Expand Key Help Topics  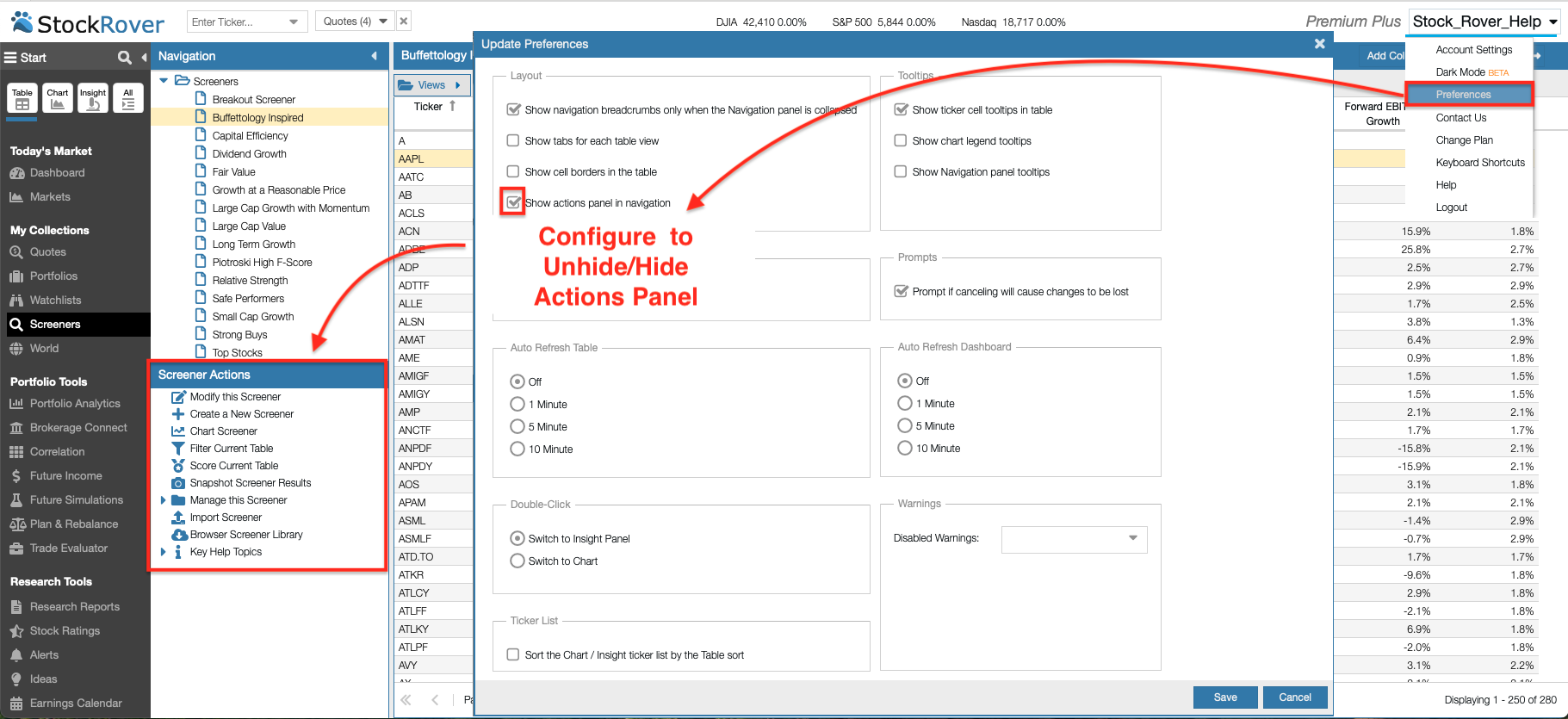pos(163,552)
